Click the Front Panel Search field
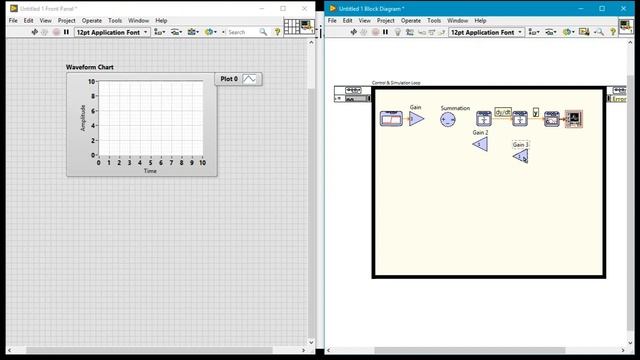 point(242,32)
